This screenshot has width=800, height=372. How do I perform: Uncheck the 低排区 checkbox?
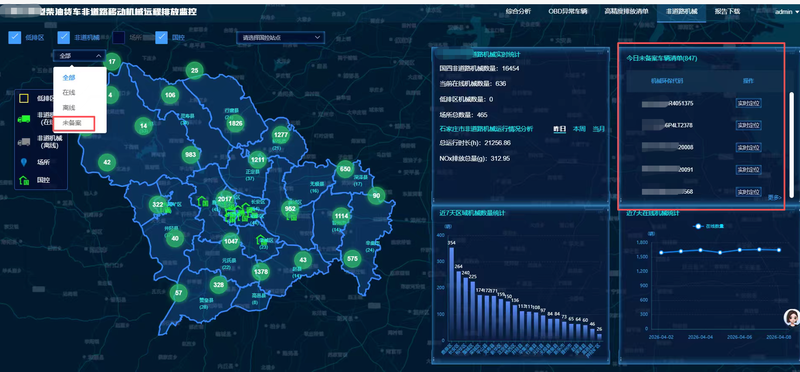click(15, 37)
